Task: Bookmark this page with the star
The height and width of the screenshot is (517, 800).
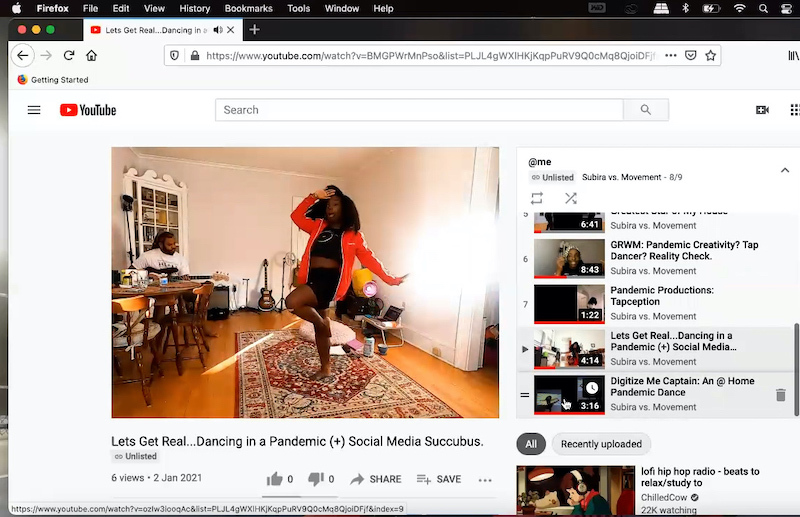Action: (711, 56)
